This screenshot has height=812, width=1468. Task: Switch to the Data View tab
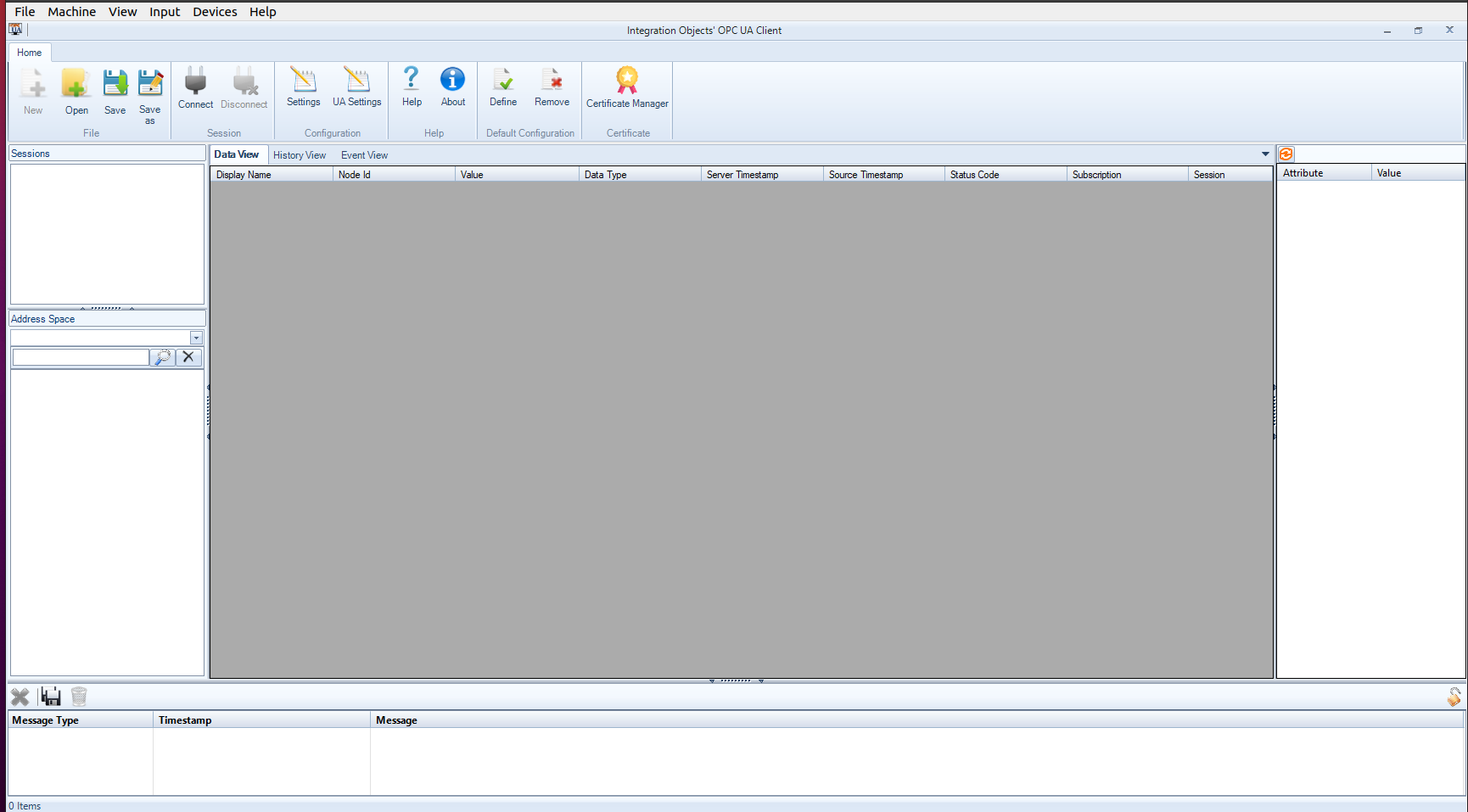click(x=237, y=154)
